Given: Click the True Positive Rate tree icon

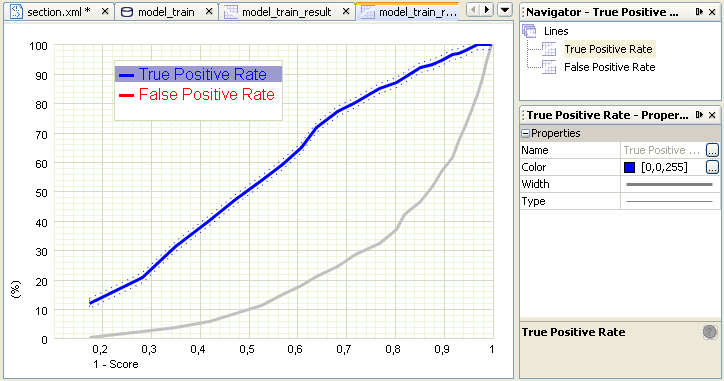Looking at the screenshot, I should coord(549,49).
